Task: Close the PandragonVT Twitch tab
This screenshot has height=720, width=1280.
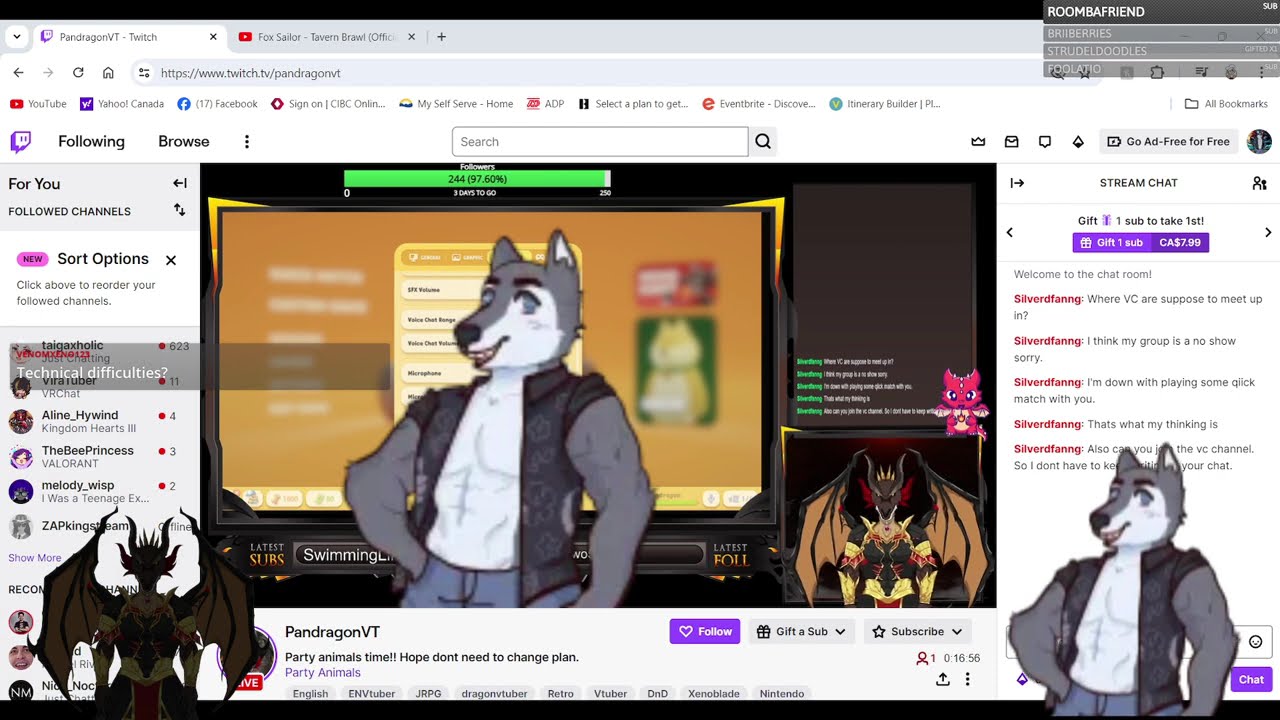Action: 213,37
